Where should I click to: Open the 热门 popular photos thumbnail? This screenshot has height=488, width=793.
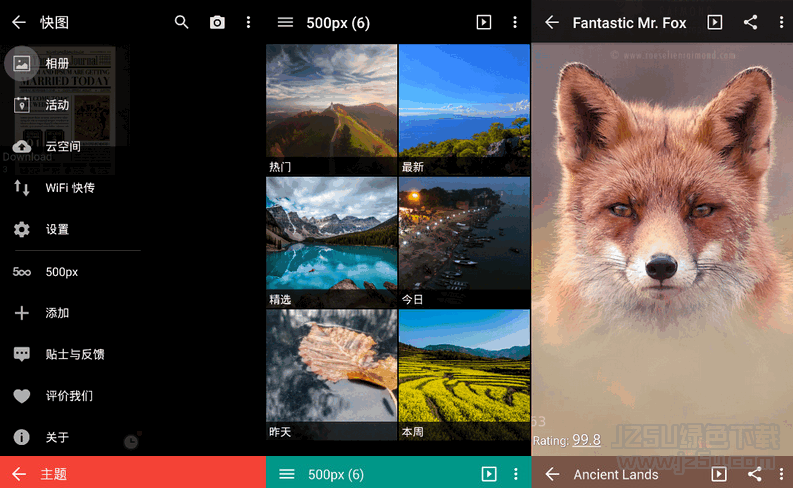pyautogui.click(x=331, y=110)
